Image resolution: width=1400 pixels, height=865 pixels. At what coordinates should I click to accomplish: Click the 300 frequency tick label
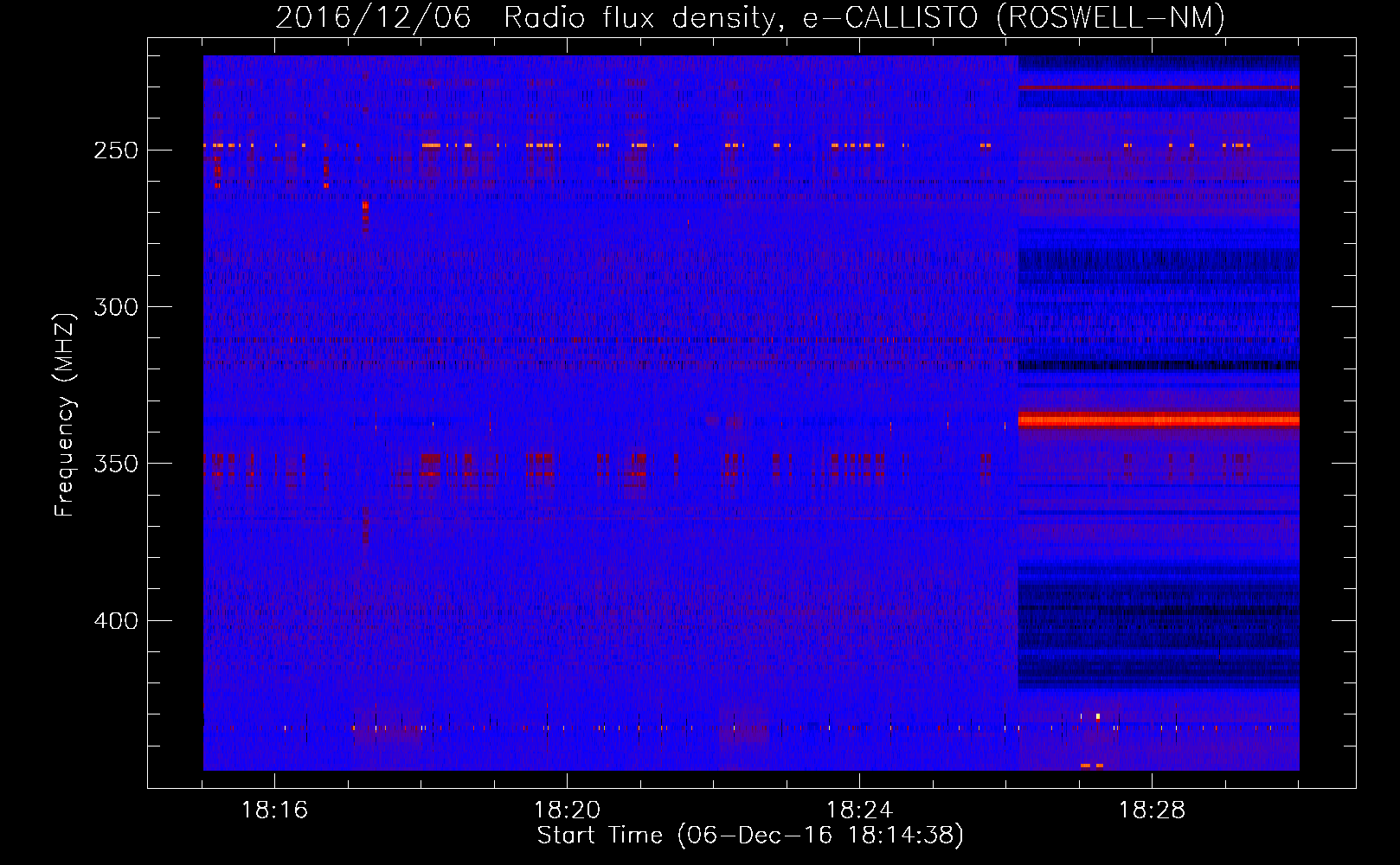[x=116, y=307]
